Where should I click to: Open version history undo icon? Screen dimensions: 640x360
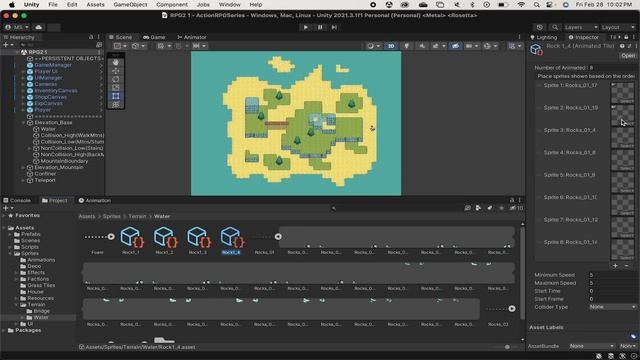click(540, 27)
